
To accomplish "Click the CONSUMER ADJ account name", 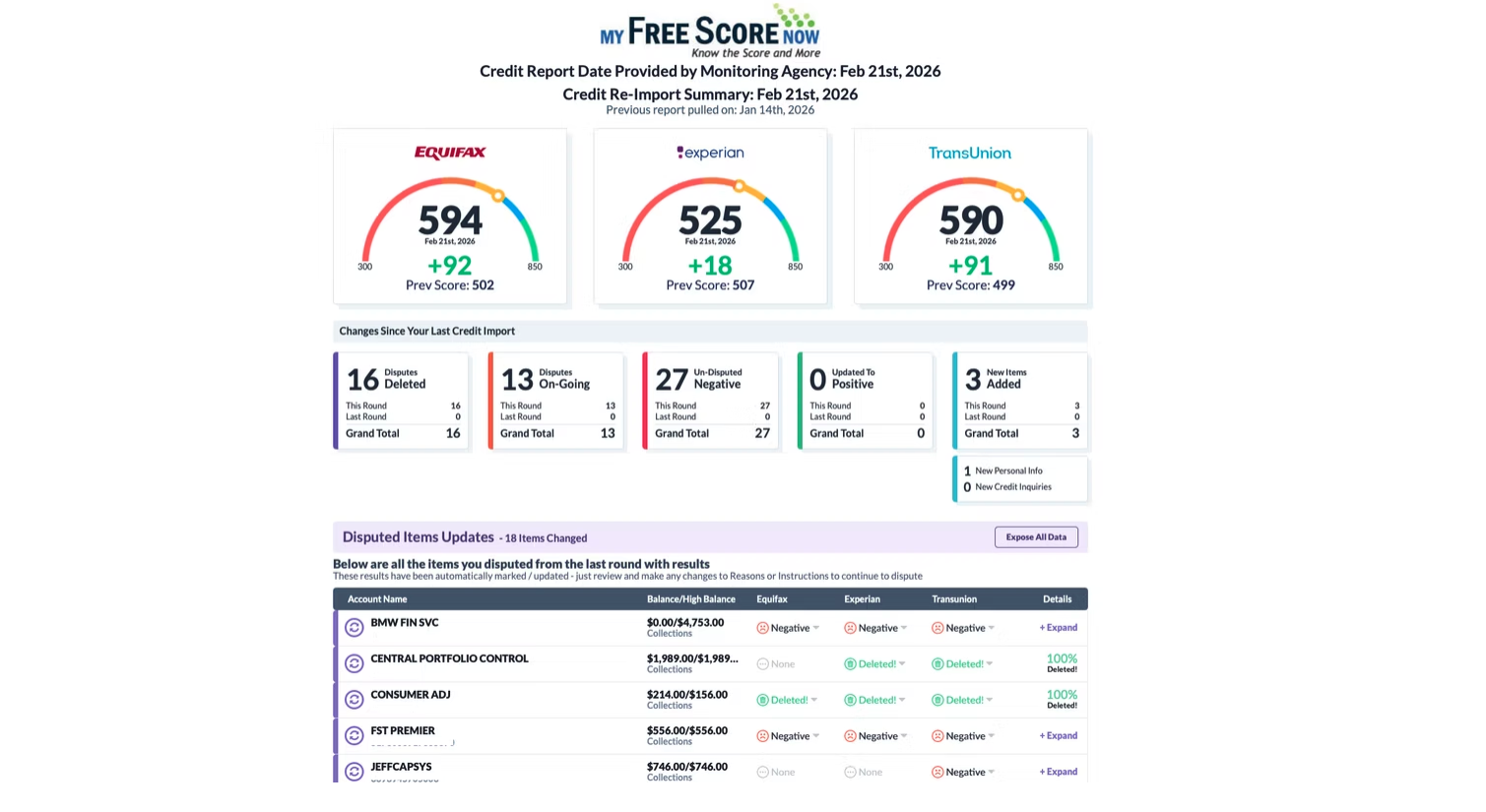I will (411, 695).
